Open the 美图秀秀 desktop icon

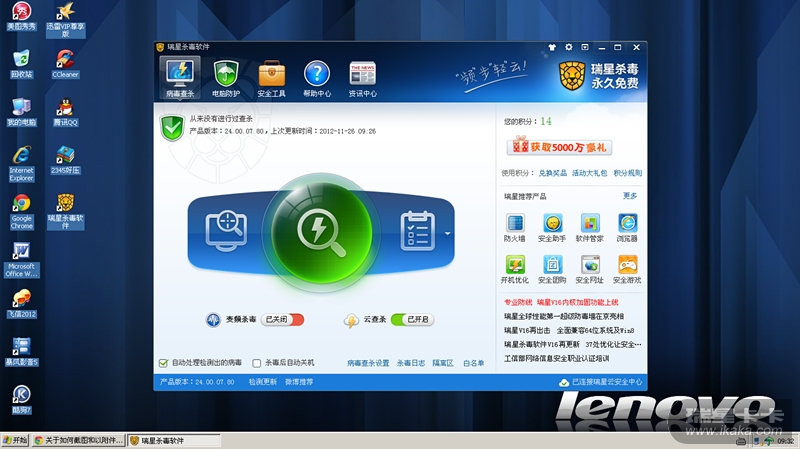[21, 16]
